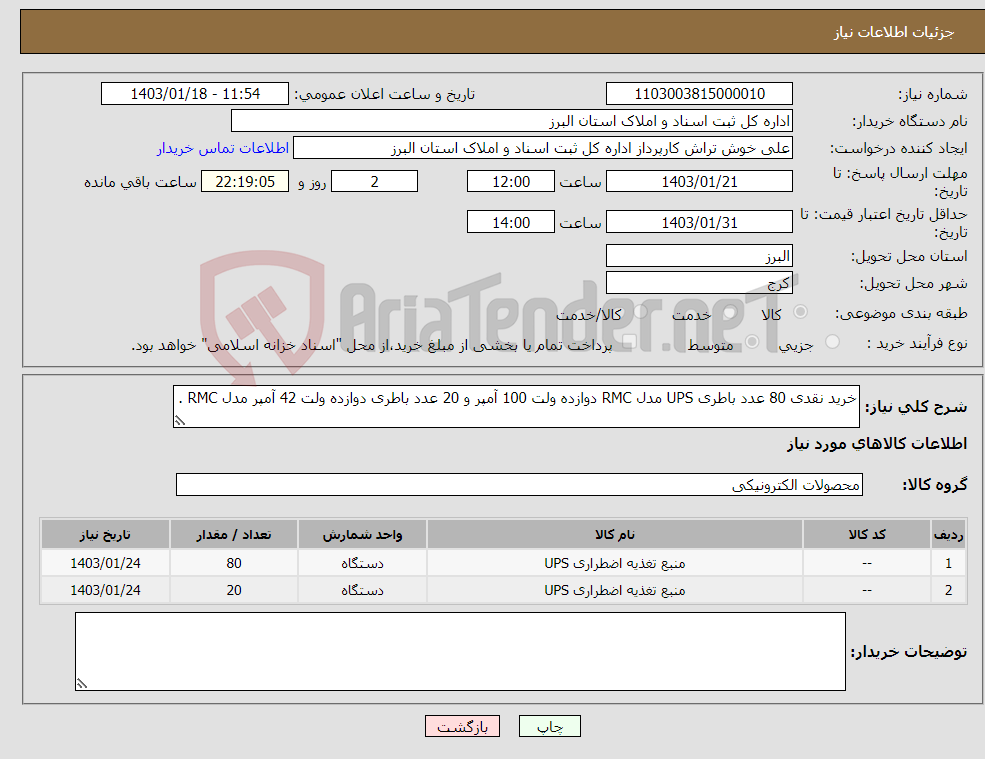Click the remaining days field showing 2
Viewport: 985px width, 759px height.
point(374,182)
